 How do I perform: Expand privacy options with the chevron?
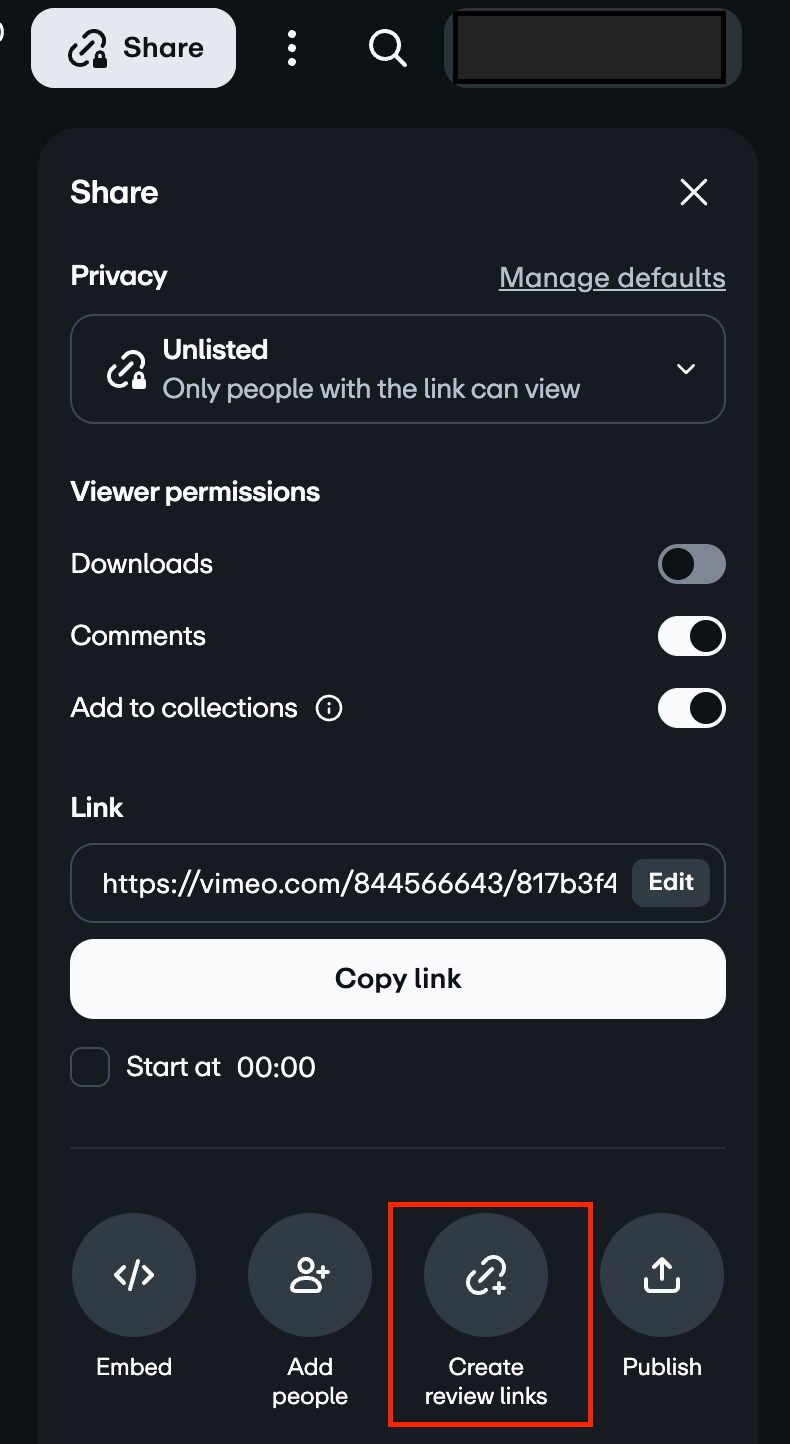coord(686,368)
